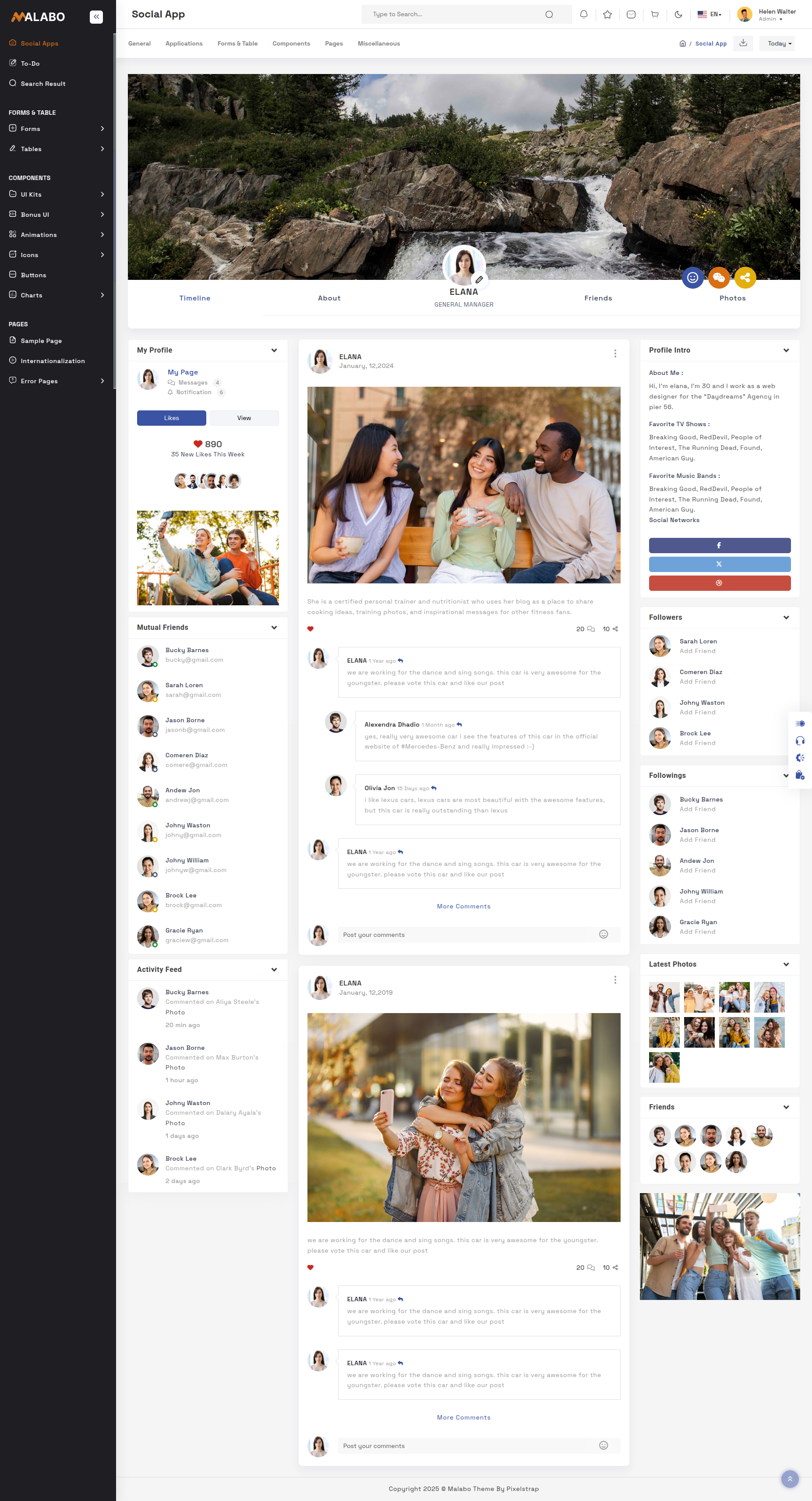The height and width of the screenshot is (1501, 812).
Task: Click the download icon next to Today
Action: [743, 43]
